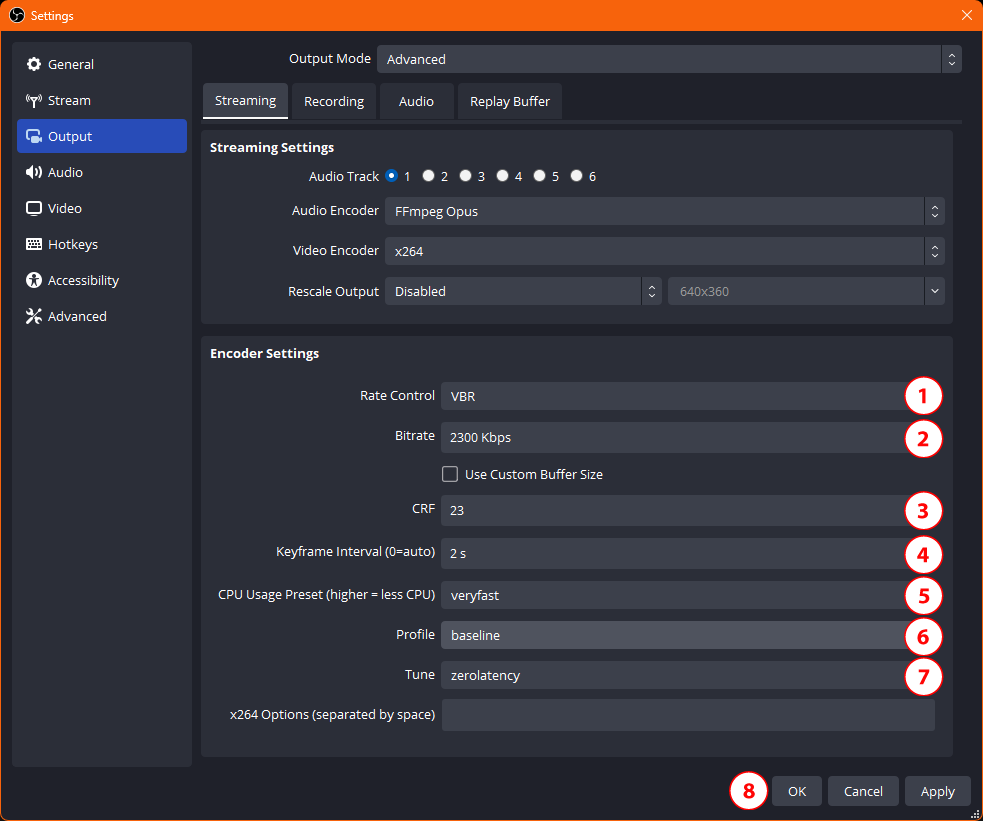This screenshot has width=983, height=821.
Task: Select audio track 2 radio button
Action: tap(429, 176)
